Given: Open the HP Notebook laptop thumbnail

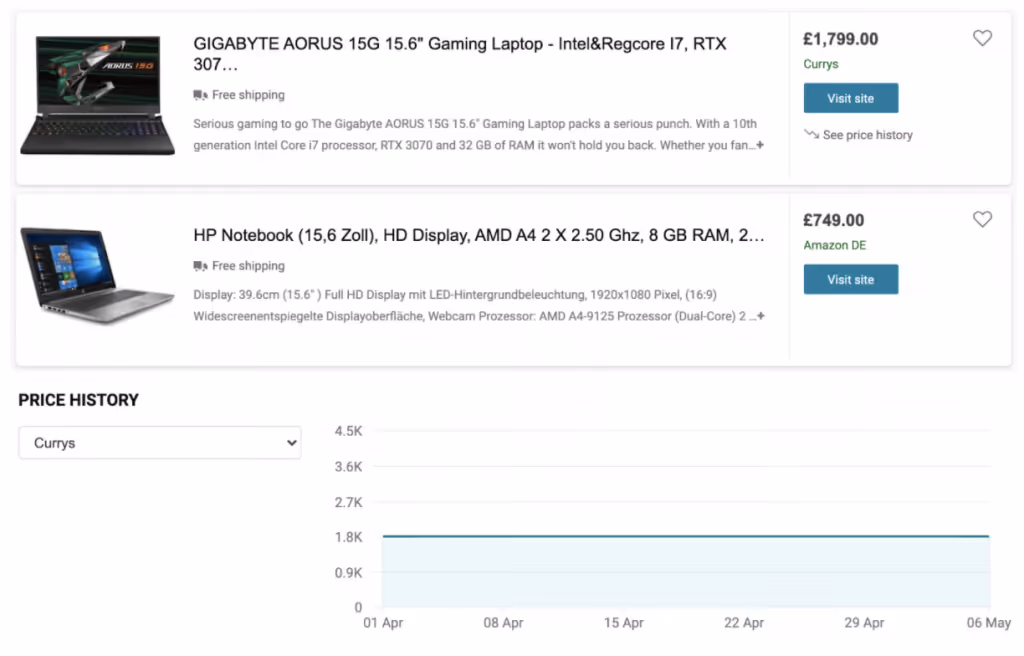Looking at the screenshot, I should (x=97, y=275).
